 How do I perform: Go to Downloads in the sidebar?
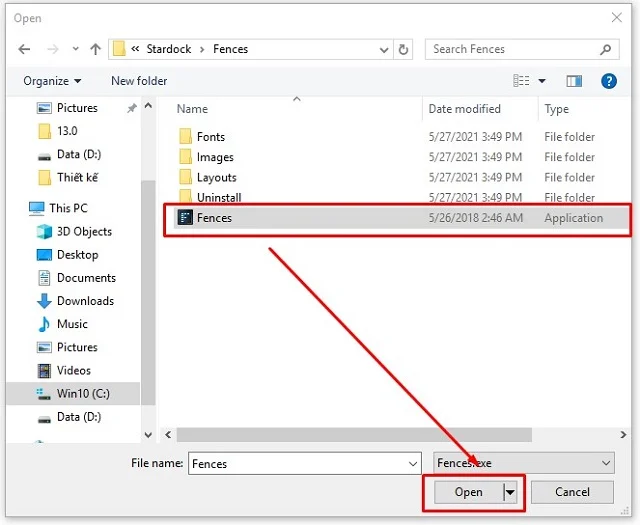[85, 301]
